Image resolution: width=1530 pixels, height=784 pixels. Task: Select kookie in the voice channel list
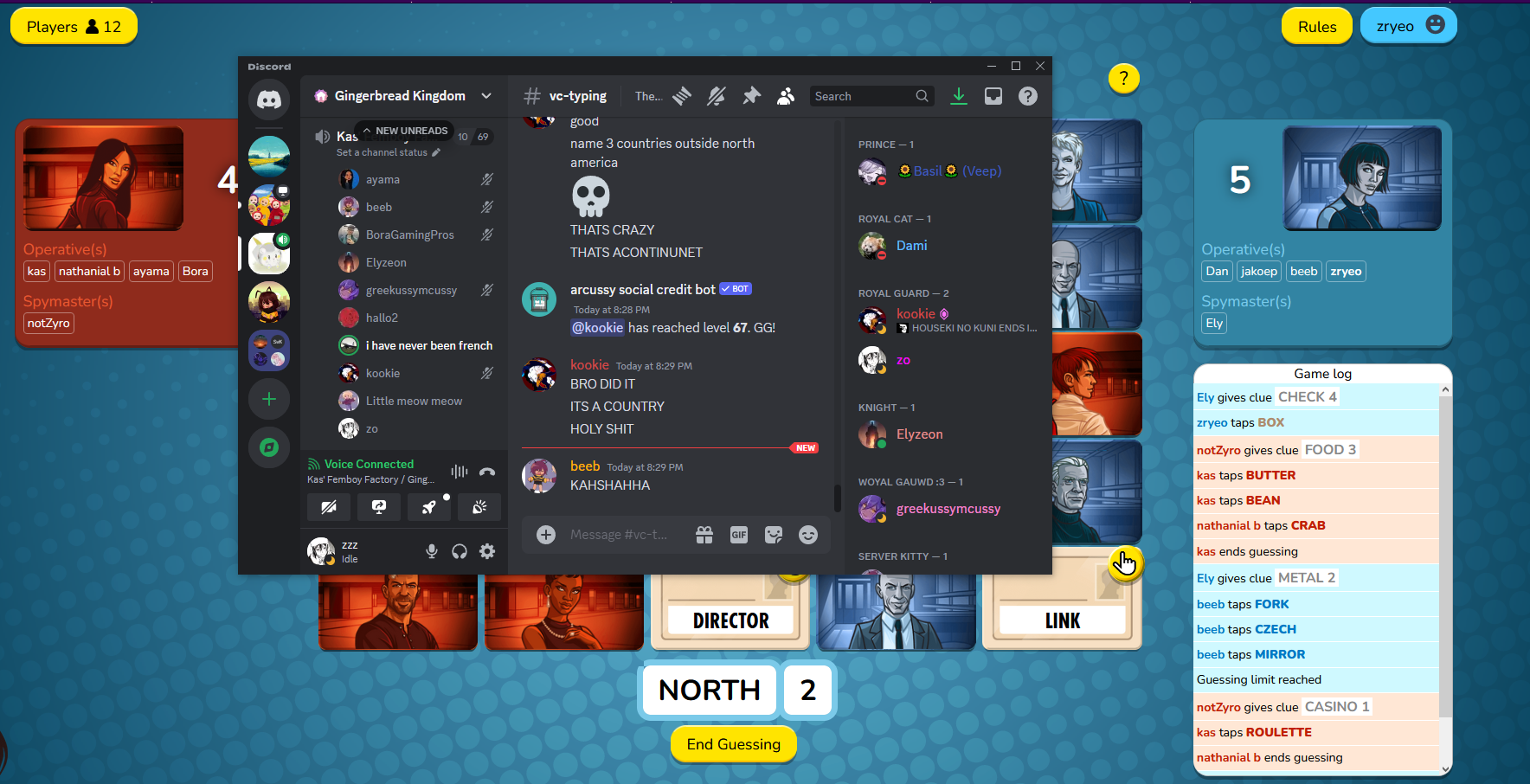382,373
